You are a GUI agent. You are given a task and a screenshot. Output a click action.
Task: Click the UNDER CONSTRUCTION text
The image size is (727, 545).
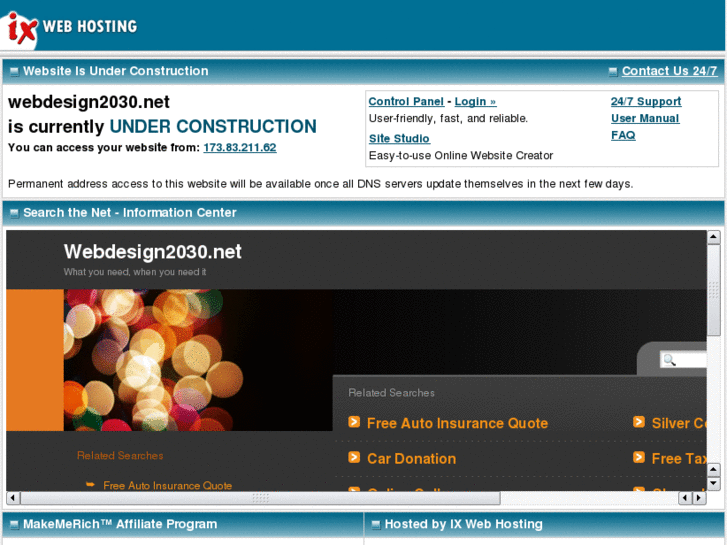pyautogui.click(x=213, y=127)
